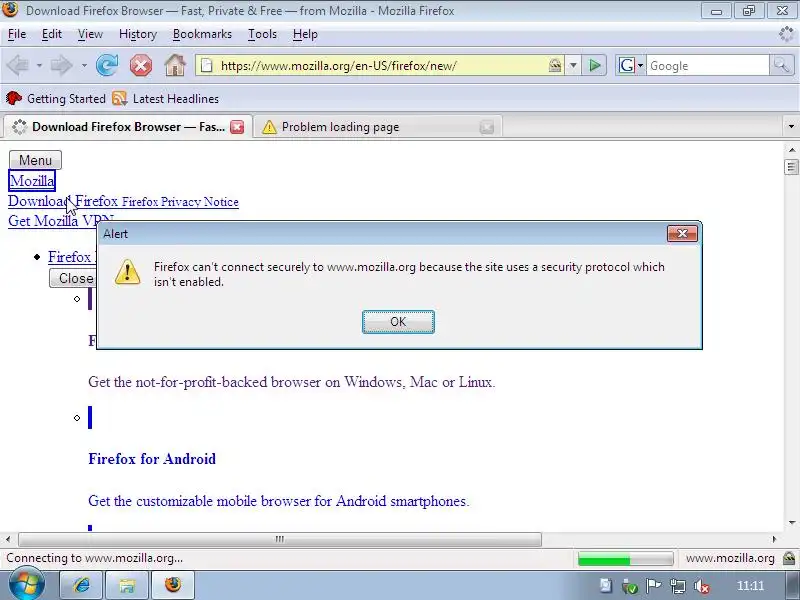Viewport: 800px width, 600px height.
Task: Expand the address bar URL dropdown
Action: (x=573, y=65)
